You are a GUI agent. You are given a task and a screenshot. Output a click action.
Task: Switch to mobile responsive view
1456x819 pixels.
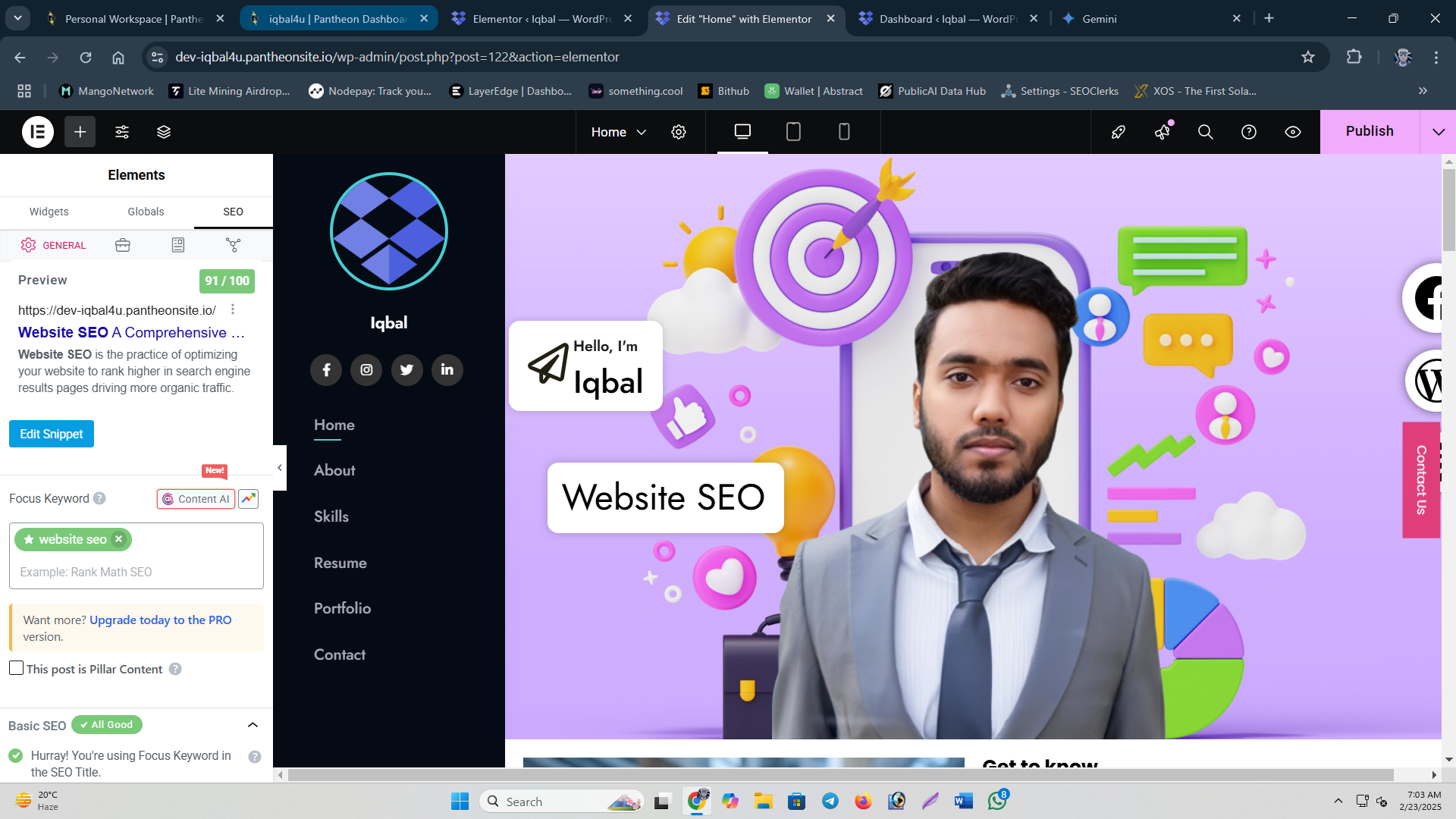[x=844, y=131]
